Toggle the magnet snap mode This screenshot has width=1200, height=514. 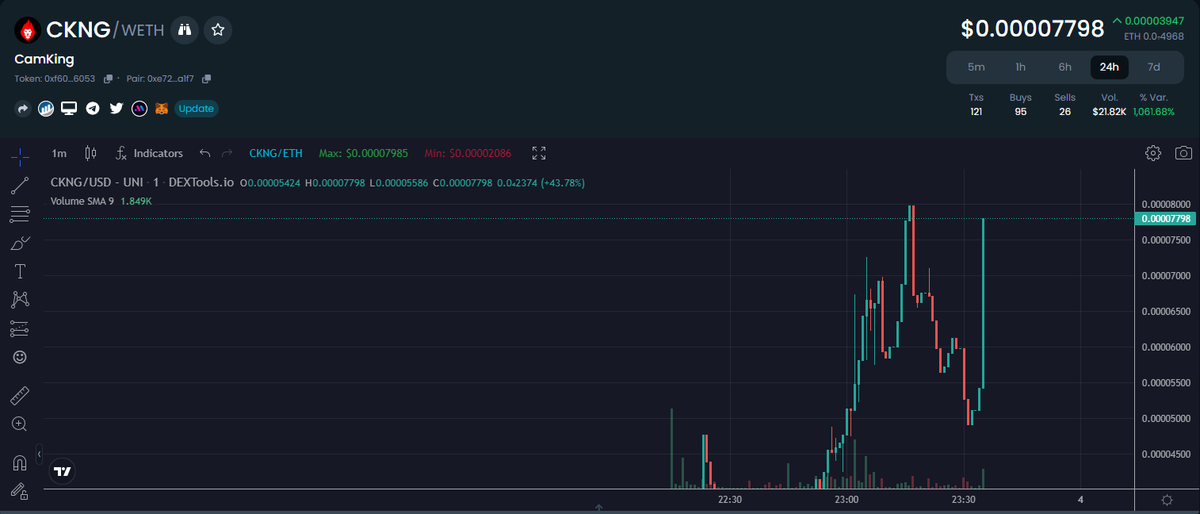(19, 463)
